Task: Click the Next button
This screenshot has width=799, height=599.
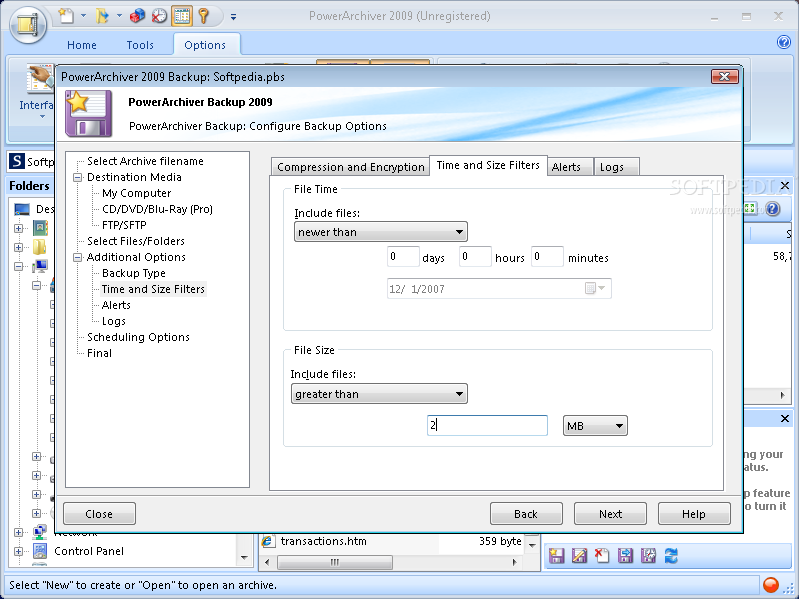Action: pyautogui.click(x=610, y=513)
